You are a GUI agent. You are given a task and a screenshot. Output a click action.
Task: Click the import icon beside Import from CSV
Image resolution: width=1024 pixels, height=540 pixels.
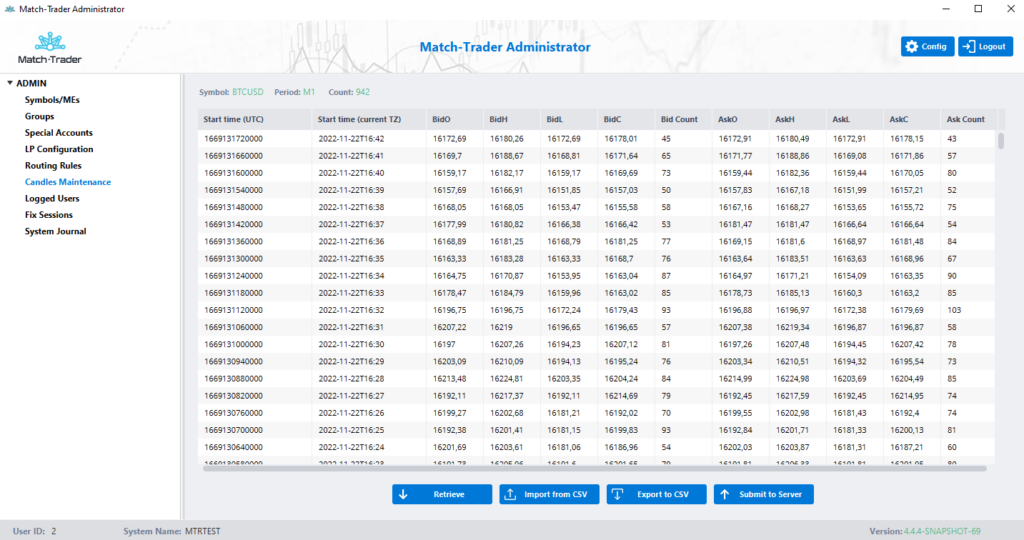click(510, 494)
